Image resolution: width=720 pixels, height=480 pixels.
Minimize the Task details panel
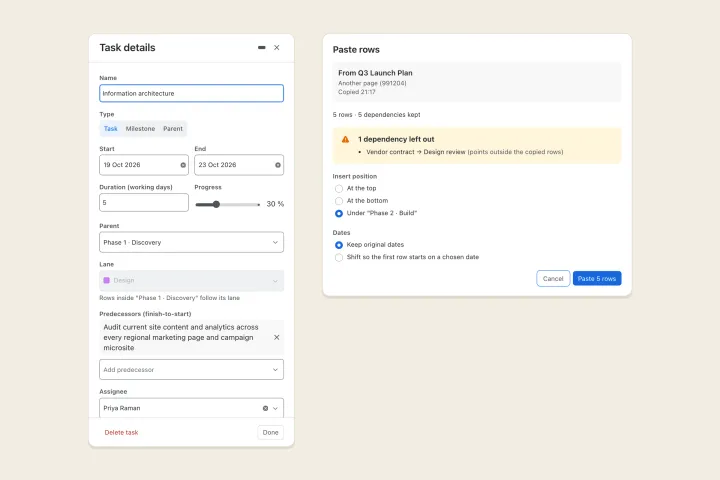click(x=261, y=47)
